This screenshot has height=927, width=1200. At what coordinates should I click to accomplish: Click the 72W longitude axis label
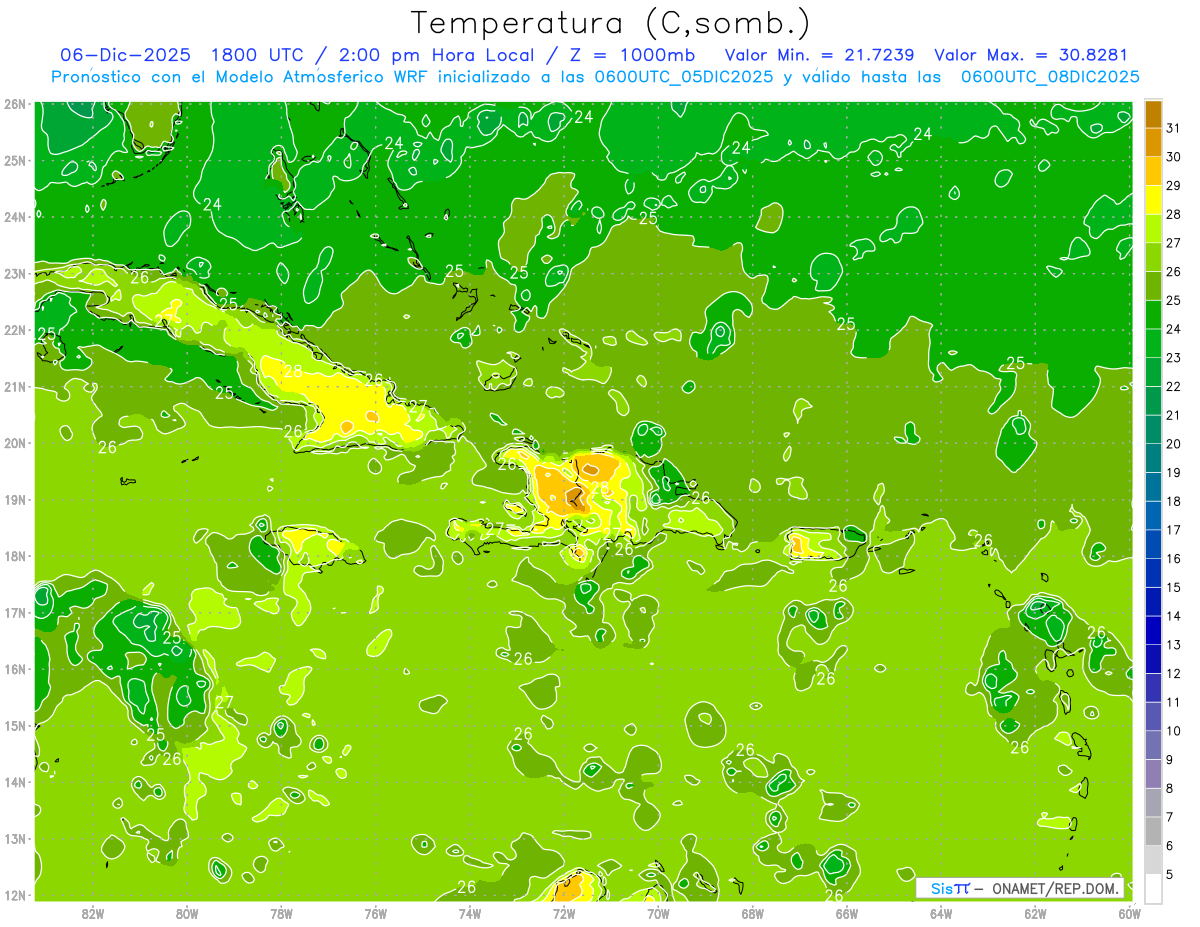564,913
